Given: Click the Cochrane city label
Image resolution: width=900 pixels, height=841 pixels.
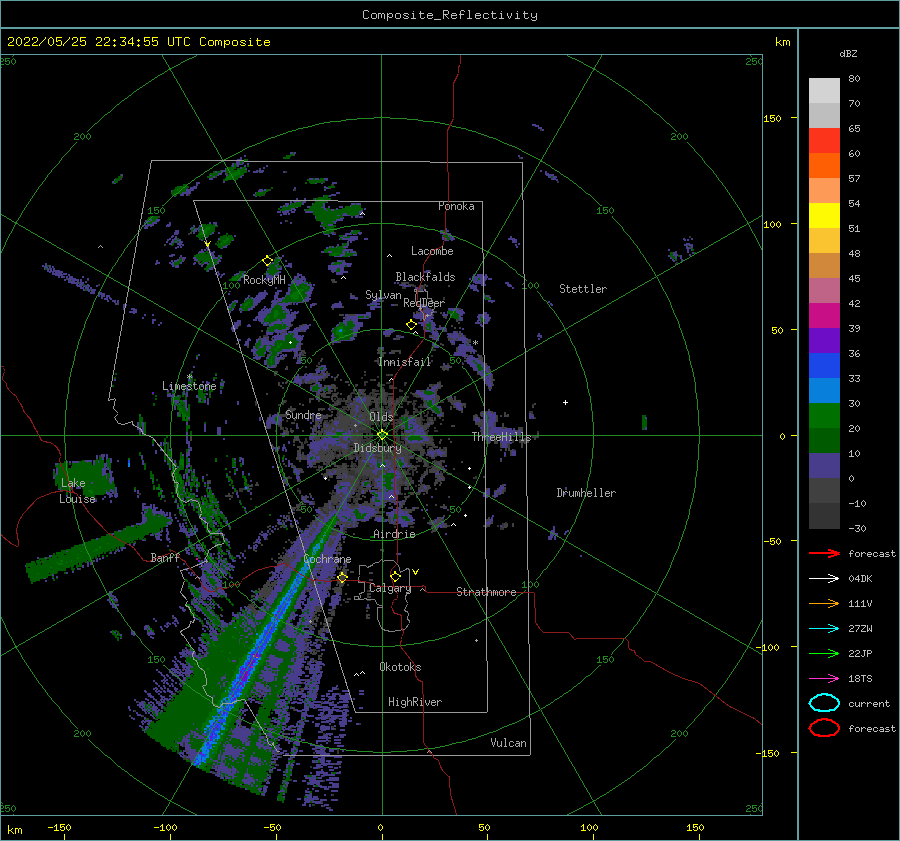Looking at the screenshot, I should click(327, 559).
